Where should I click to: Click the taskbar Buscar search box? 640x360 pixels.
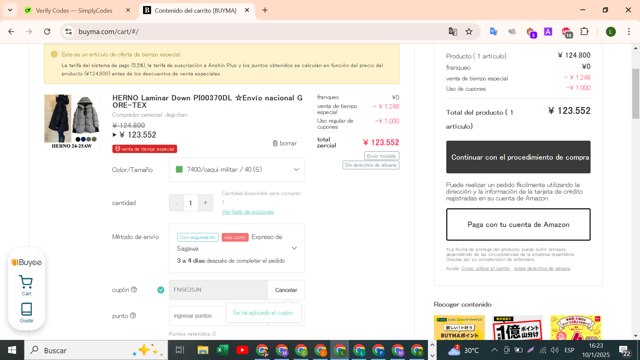(x=96, y=350)
